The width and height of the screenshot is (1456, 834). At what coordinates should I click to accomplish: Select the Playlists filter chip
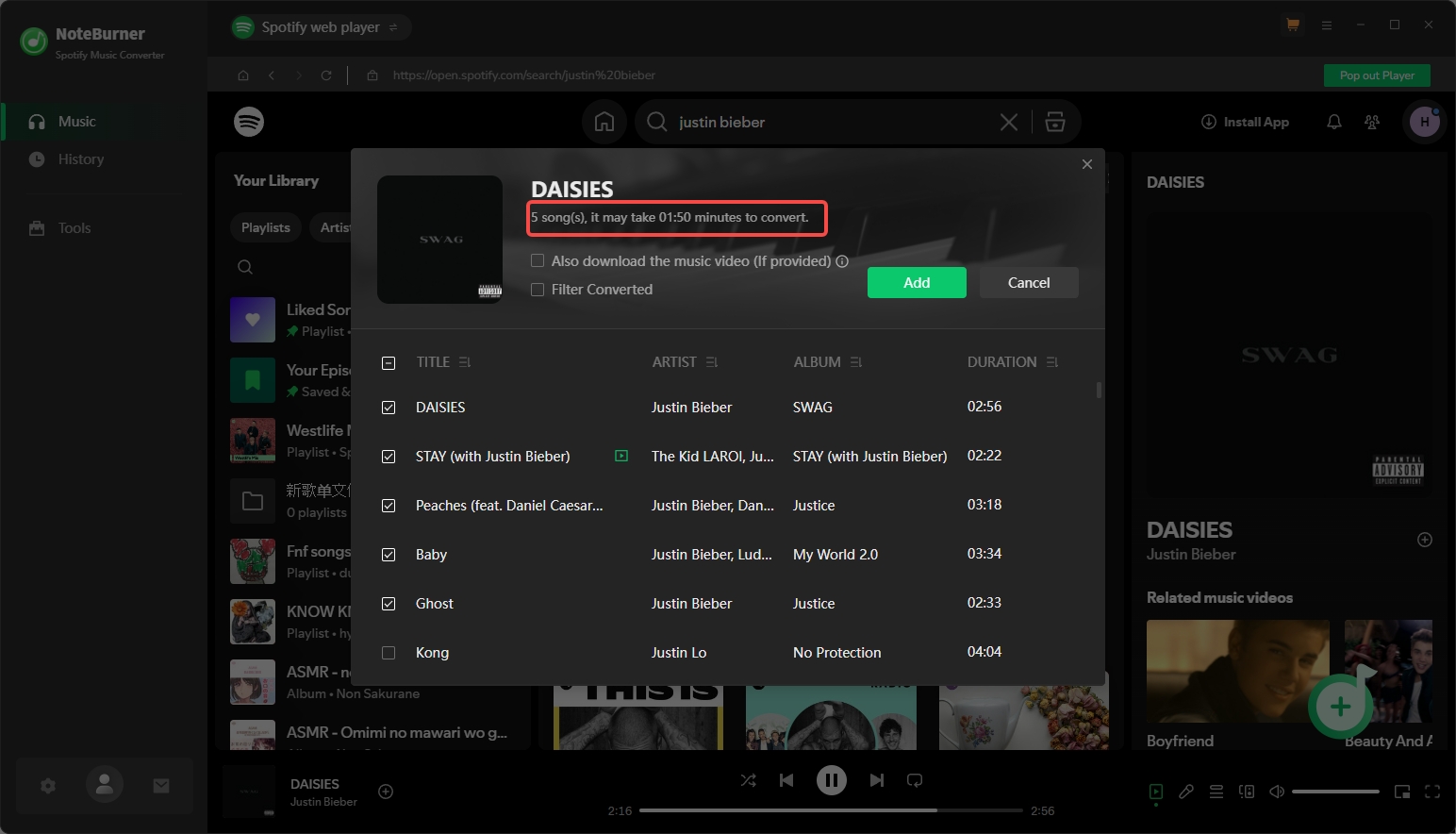266,227
